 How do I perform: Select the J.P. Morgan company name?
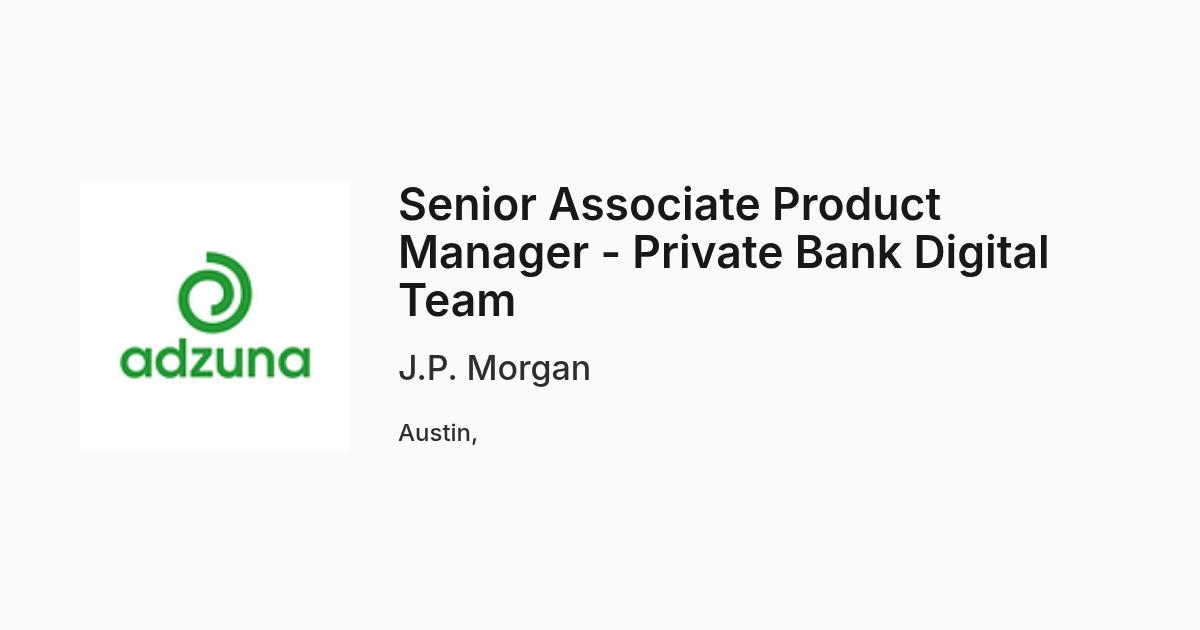point(494,368)
